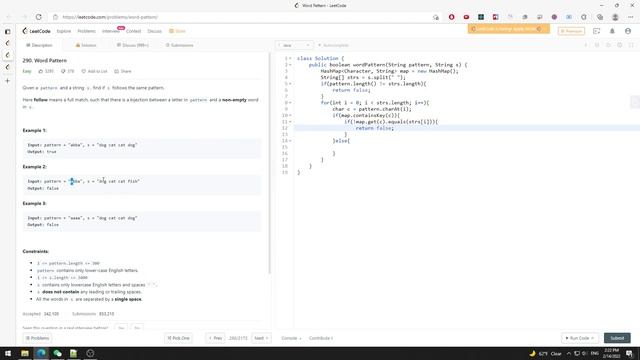Click the red YouTube-style extension icon
Viewport: 640px width, 360px height.
[466, 17]
